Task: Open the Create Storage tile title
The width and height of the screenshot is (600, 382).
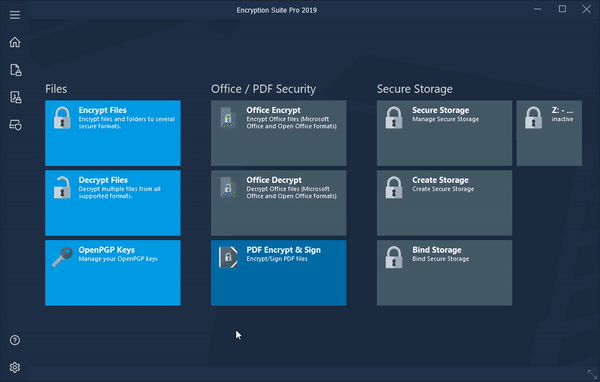Action: 440,180
